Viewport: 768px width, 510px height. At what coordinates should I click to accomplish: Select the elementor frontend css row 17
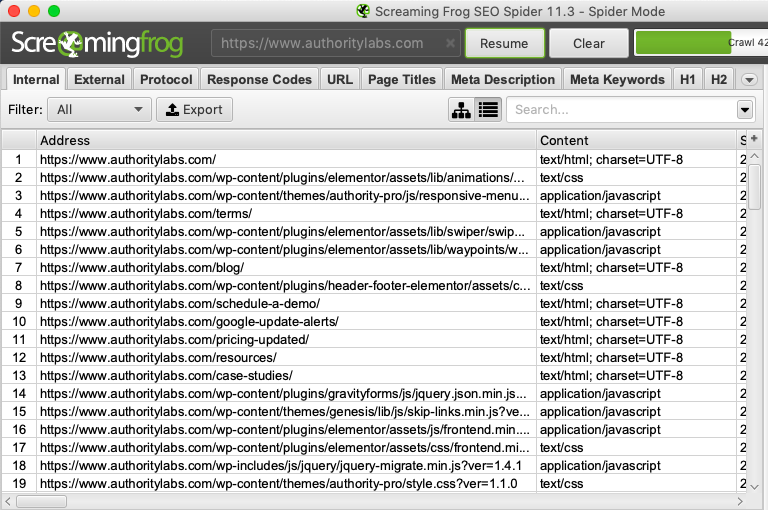(x=374, y=447)
